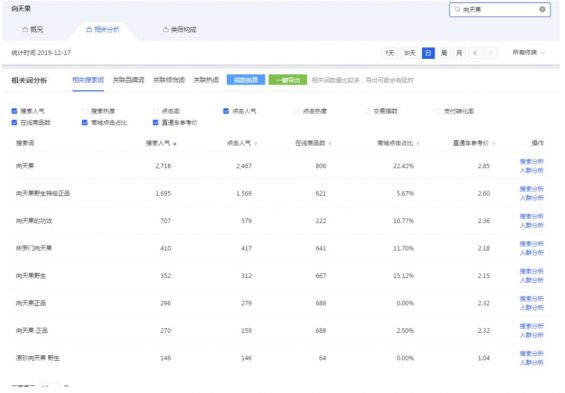This screenshot has width=565, height=393.
Task: Open 人群分析 for 向天果野生特级正品 row
Action: [531, 198]
